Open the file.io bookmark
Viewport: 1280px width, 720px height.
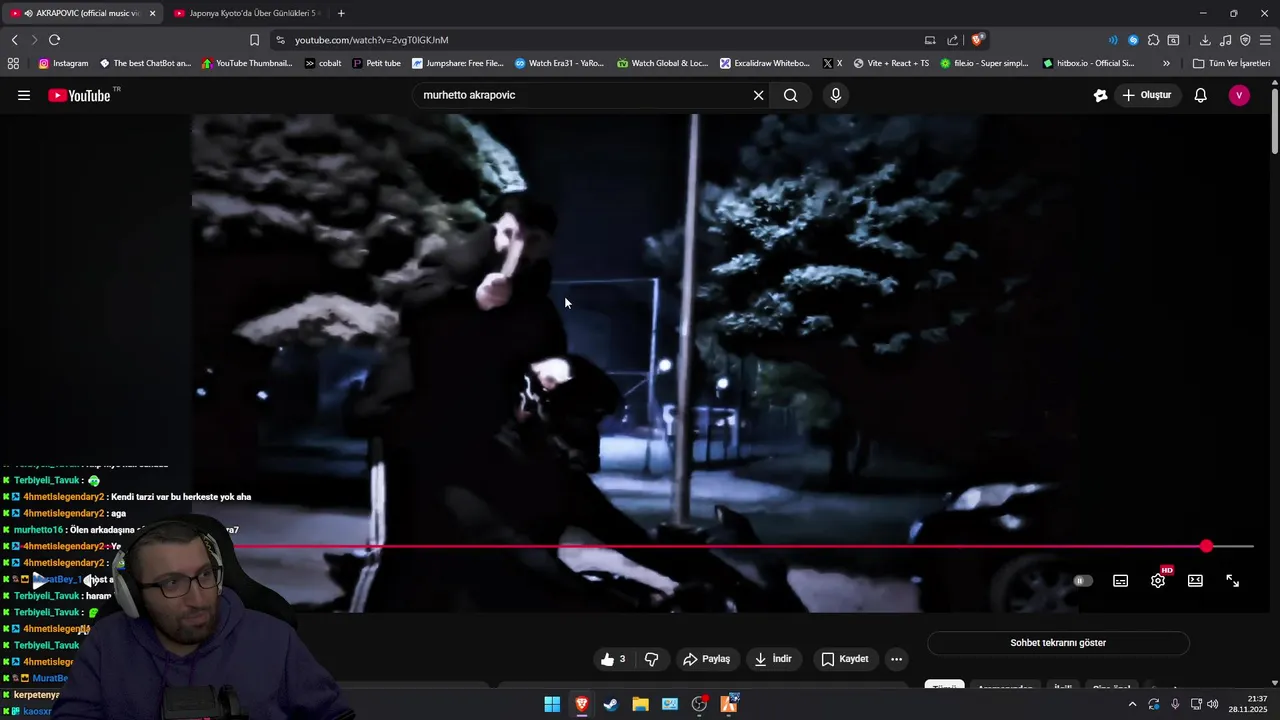pos(984,63)
